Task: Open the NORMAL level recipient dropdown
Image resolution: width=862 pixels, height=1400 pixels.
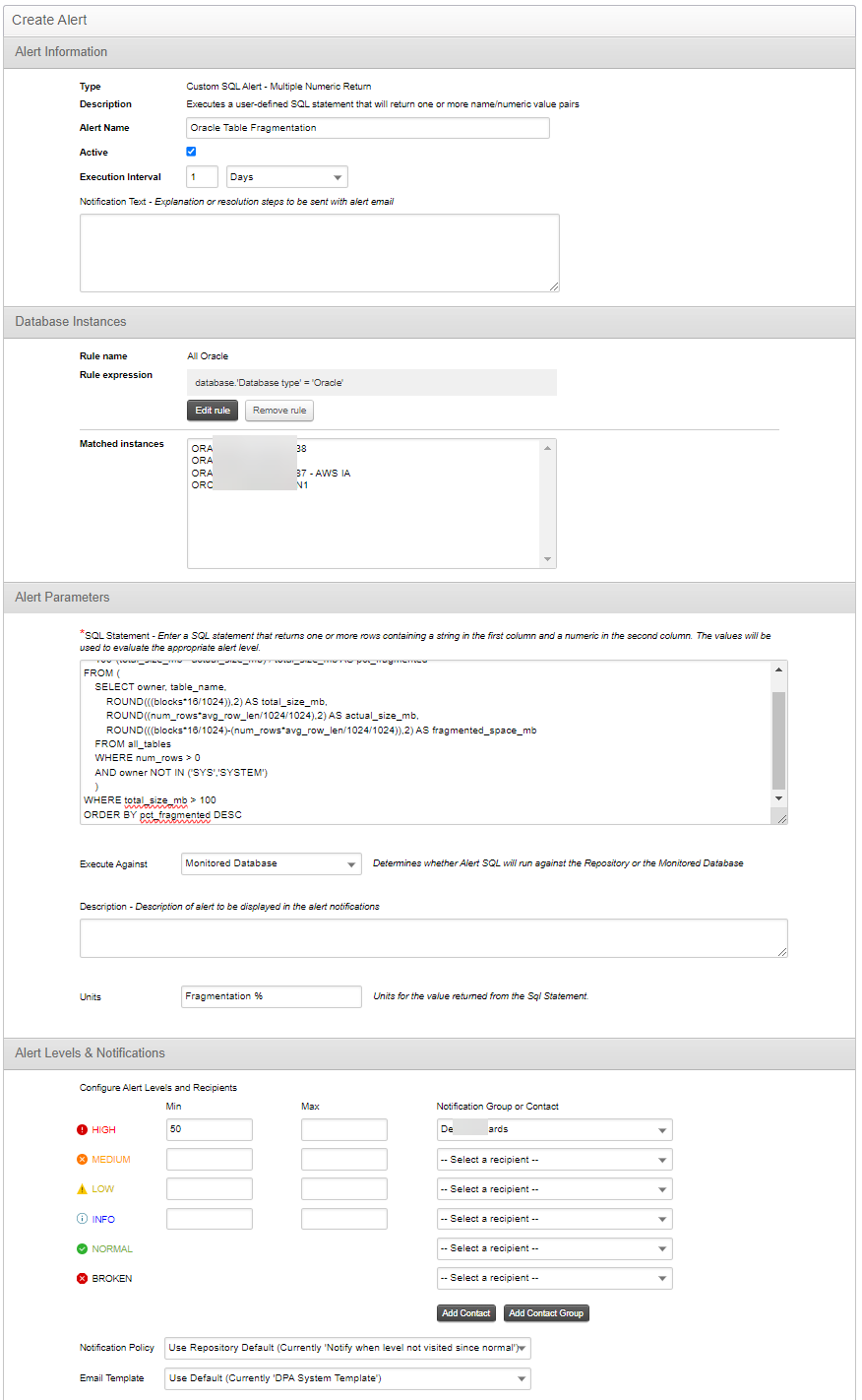Action: pos(554,1248)
